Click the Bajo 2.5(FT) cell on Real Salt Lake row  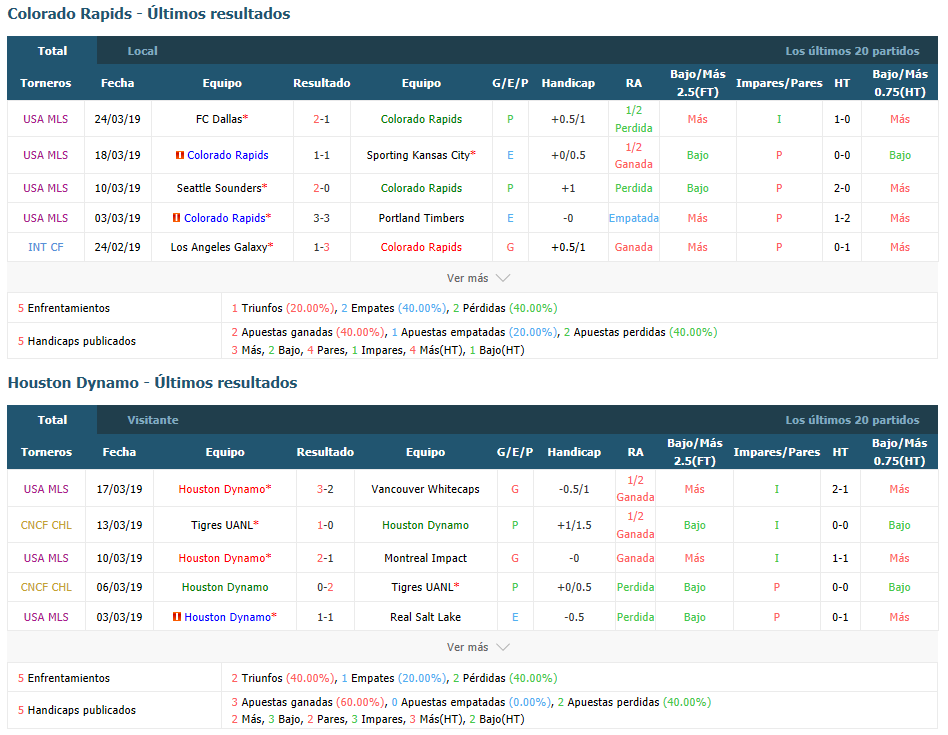[695, 617]
